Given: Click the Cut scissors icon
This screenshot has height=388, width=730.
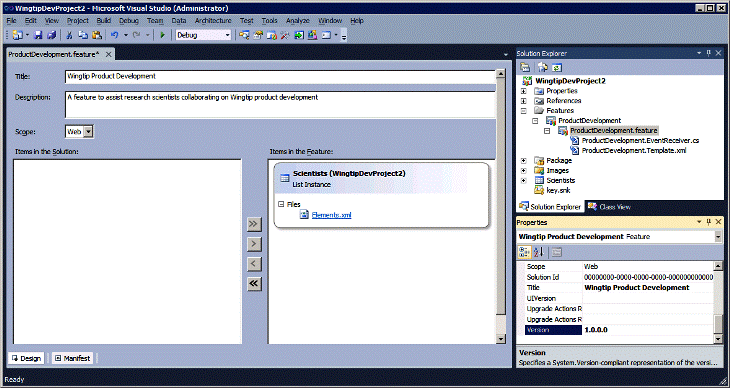Looking at the screenshot, I should [69, 35].
